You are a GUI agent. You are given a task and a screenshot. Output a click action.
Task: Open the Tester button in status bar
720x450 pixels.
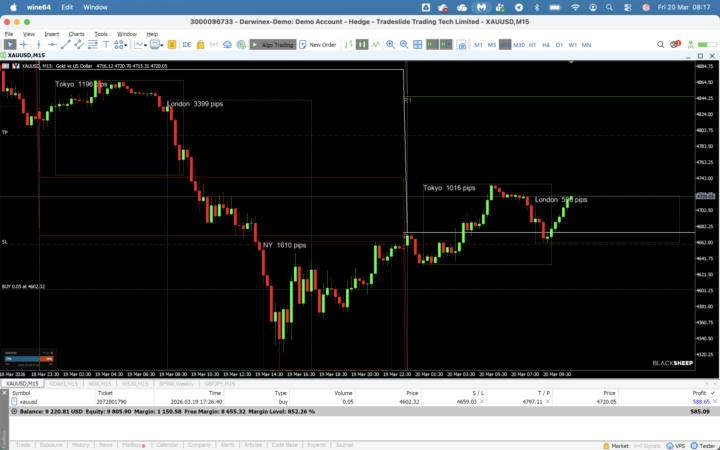[x=703, y=445]
